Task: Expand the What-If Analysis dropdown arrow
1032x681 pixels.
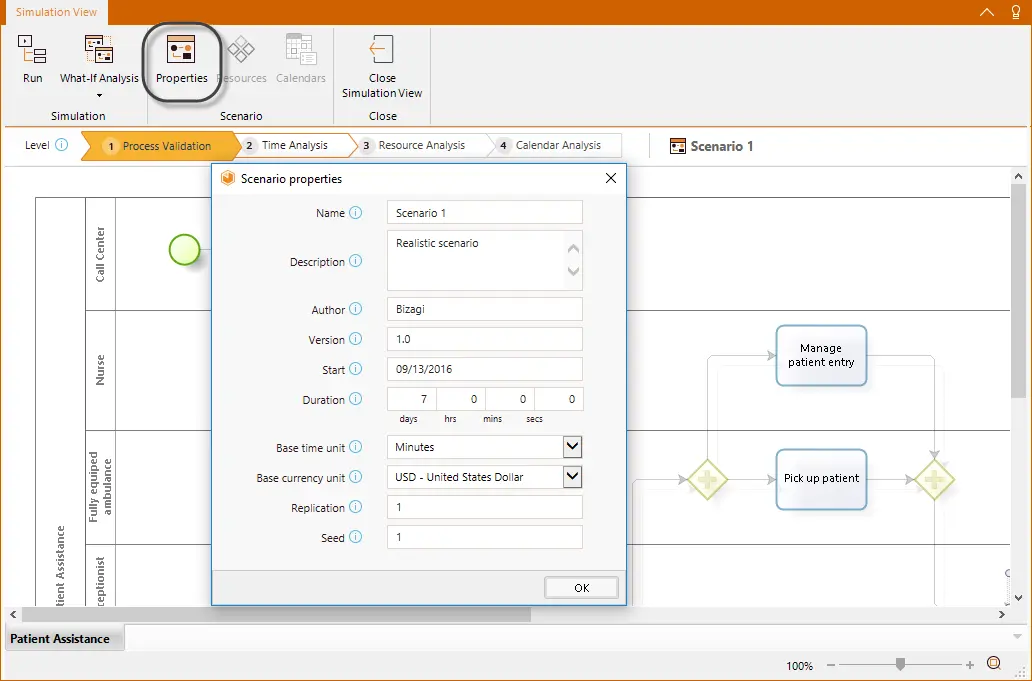Action: tap(99, 95)
